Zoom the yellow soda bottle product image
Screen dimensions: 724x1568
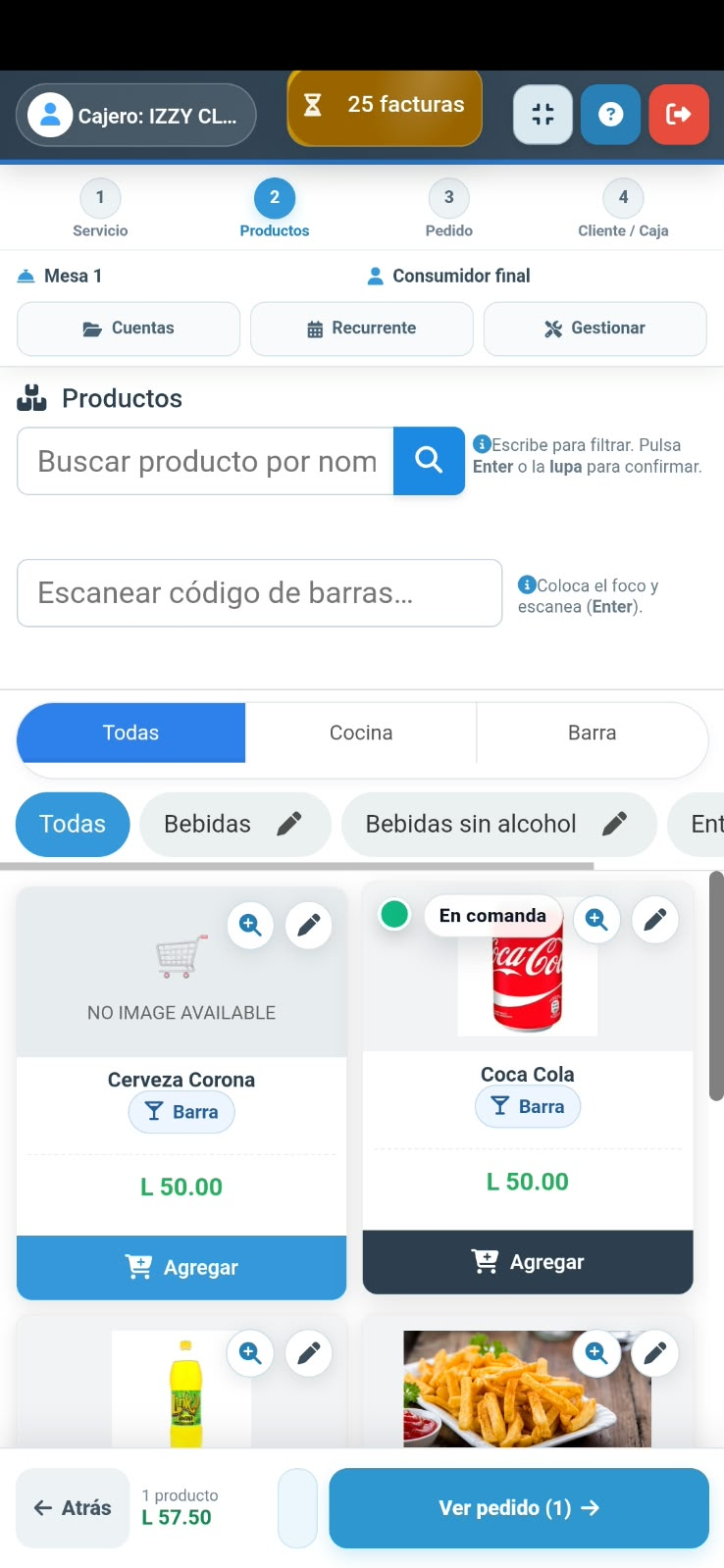(x=250, y=1353)
